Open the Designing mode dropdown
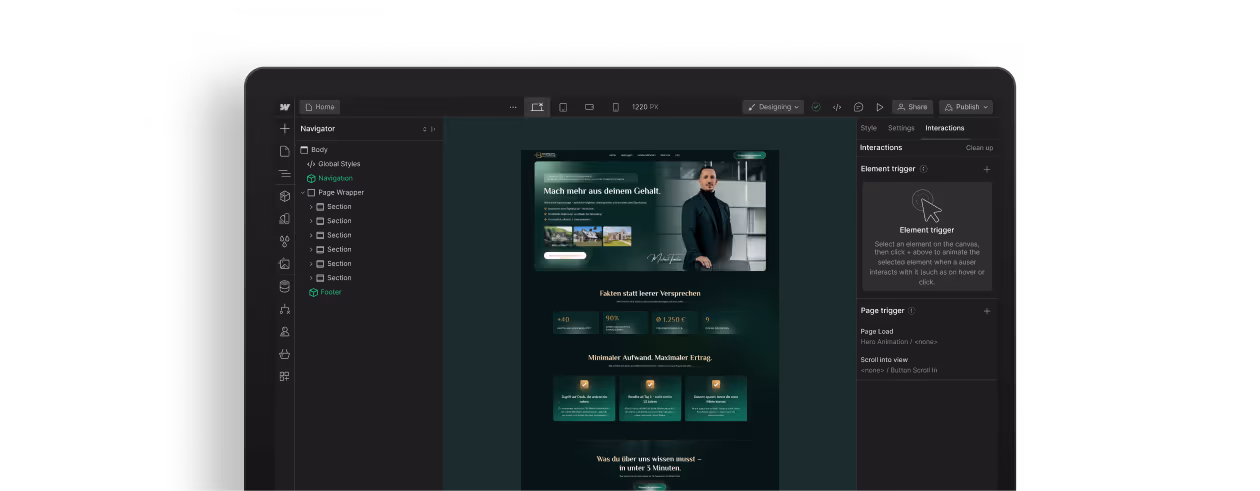The image size is (1260, 491). pyautogui.click(x=773, y=107)
